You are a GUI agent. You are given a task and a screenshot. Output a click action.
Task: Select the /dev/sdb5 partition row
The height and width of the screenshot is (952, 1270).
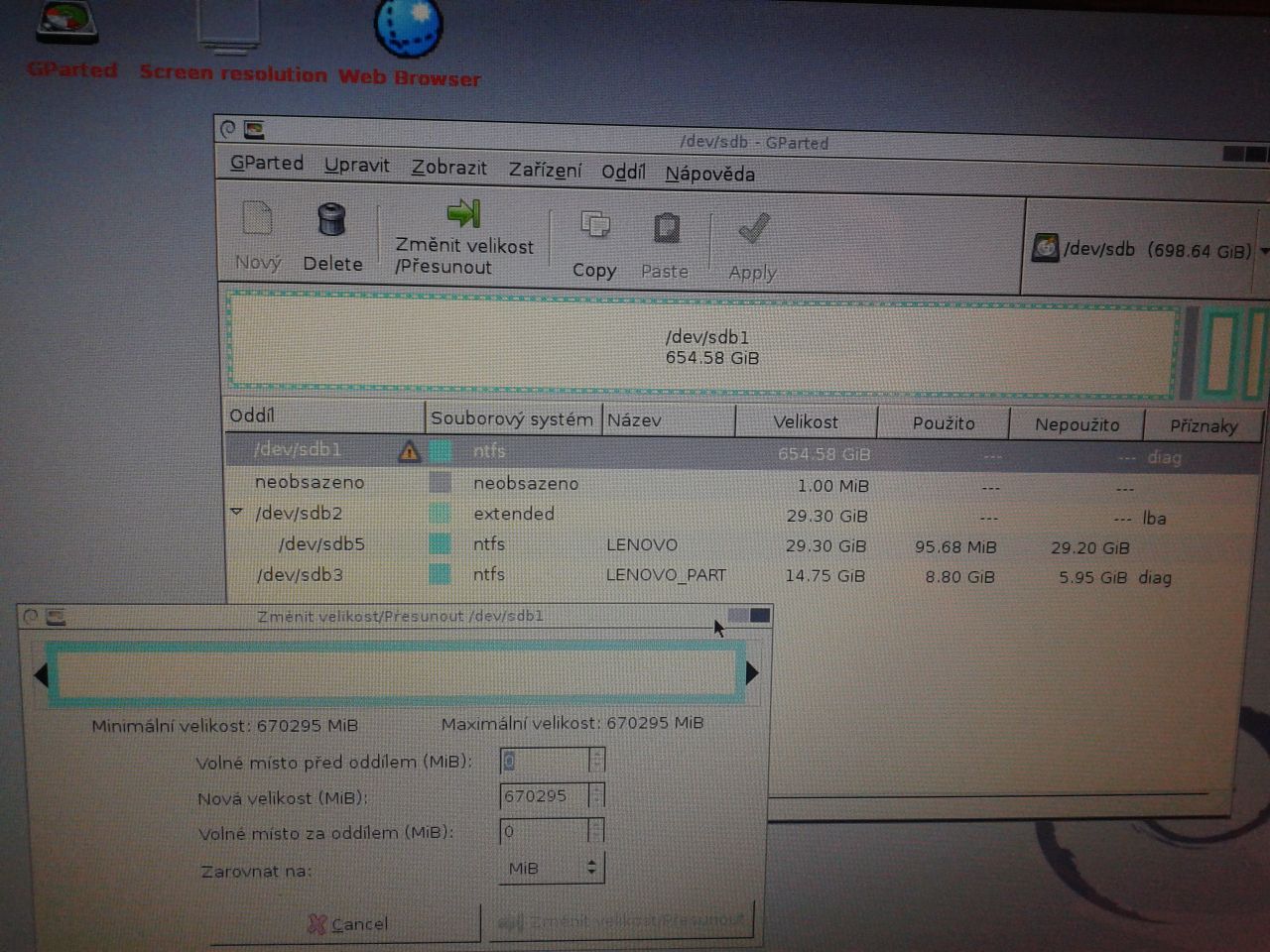(x=744, y=545)
